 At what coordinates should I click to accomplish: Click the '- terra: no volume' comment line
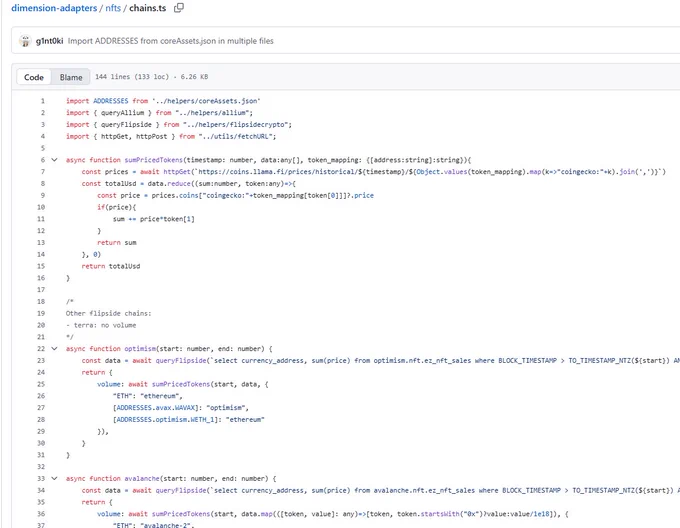point(101,325)
